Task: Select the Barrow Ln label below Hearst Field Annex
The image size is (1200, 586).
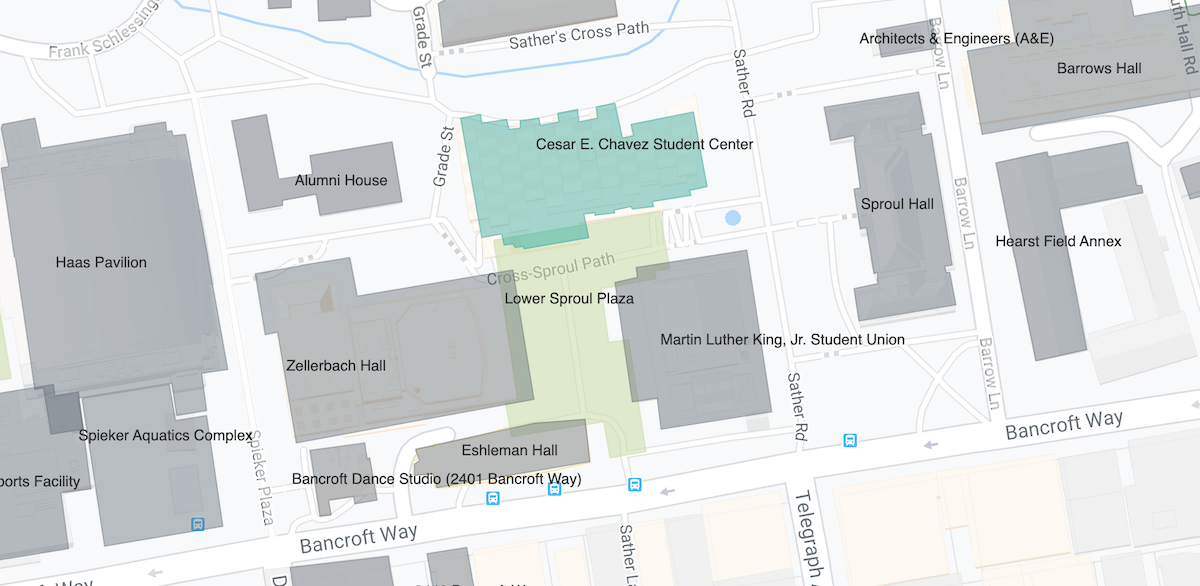Action: tap(989, 371)
